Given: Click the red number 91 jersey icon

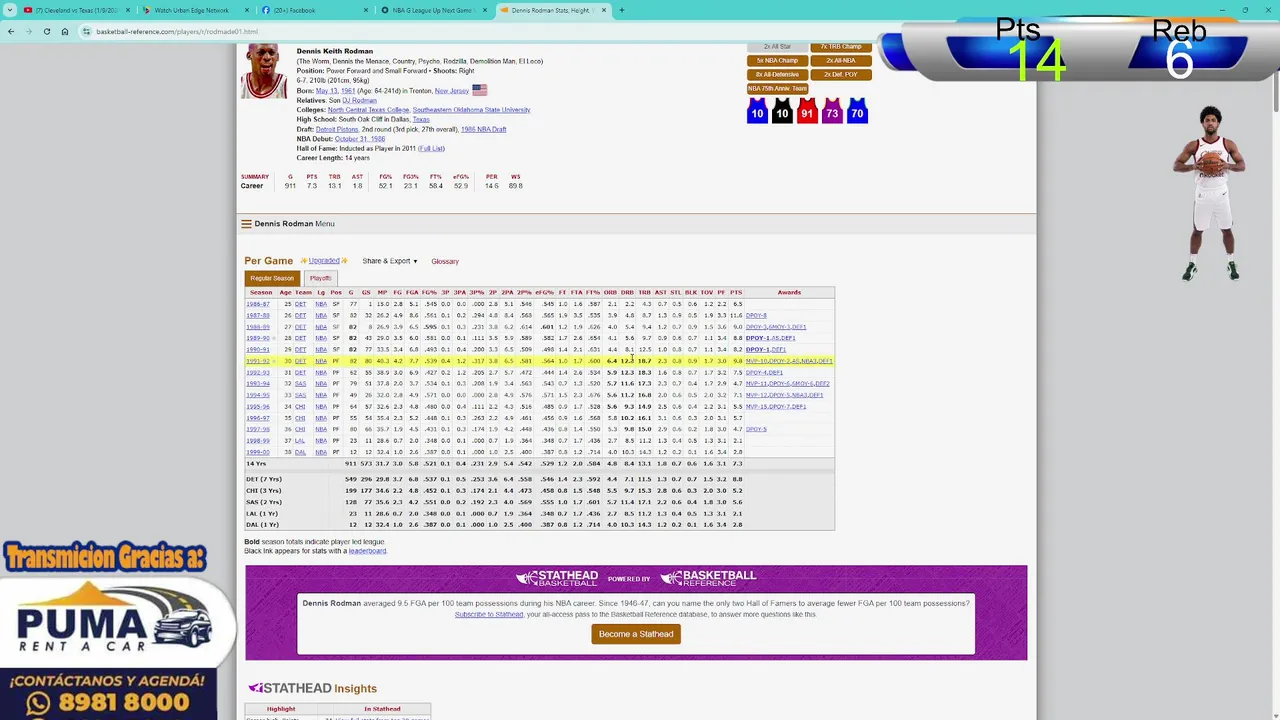Looking at the screenshot, I should tap(807, 111).
